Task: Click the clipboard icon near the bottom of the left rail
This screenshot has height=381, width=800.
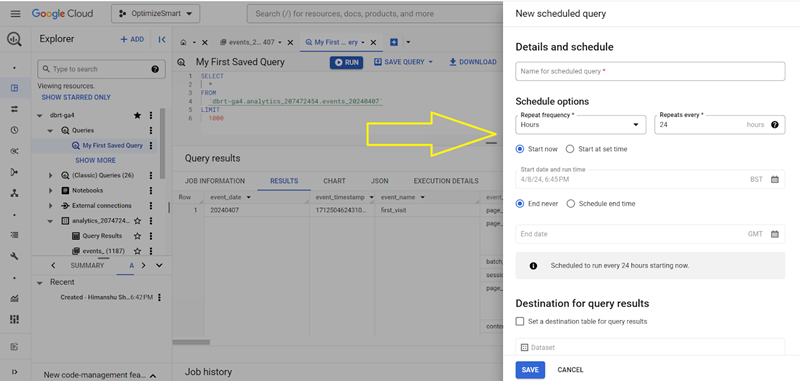Action: tap(14, 347)
